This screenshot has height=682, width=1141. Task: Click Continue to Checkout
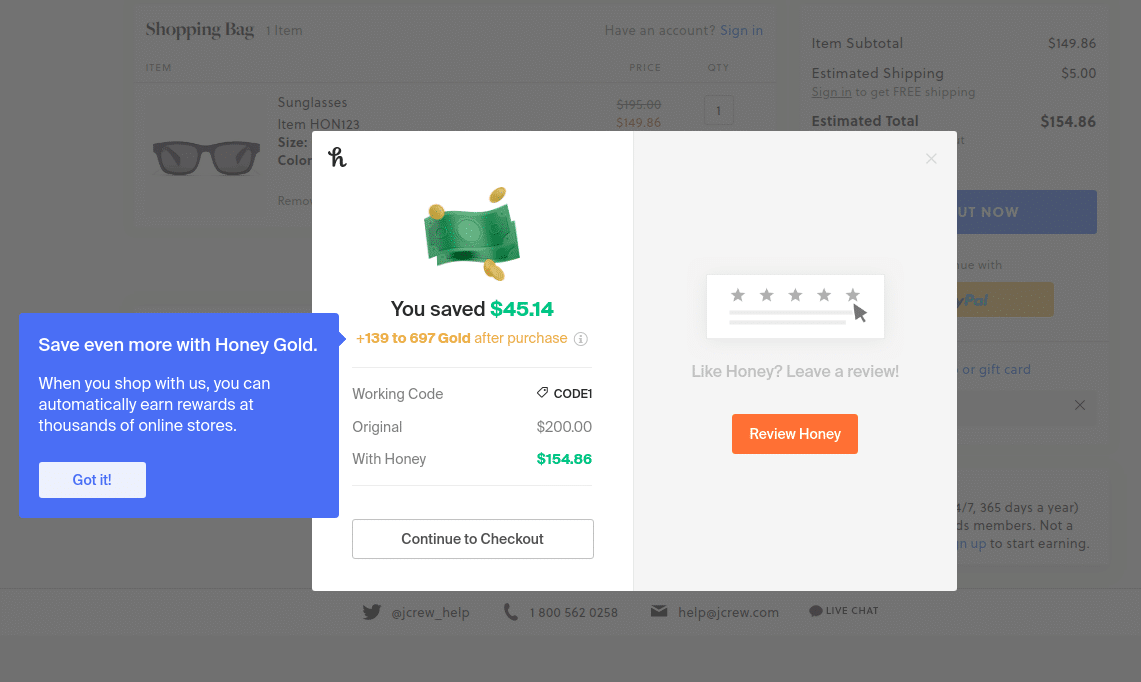click(x=473, y=539)
